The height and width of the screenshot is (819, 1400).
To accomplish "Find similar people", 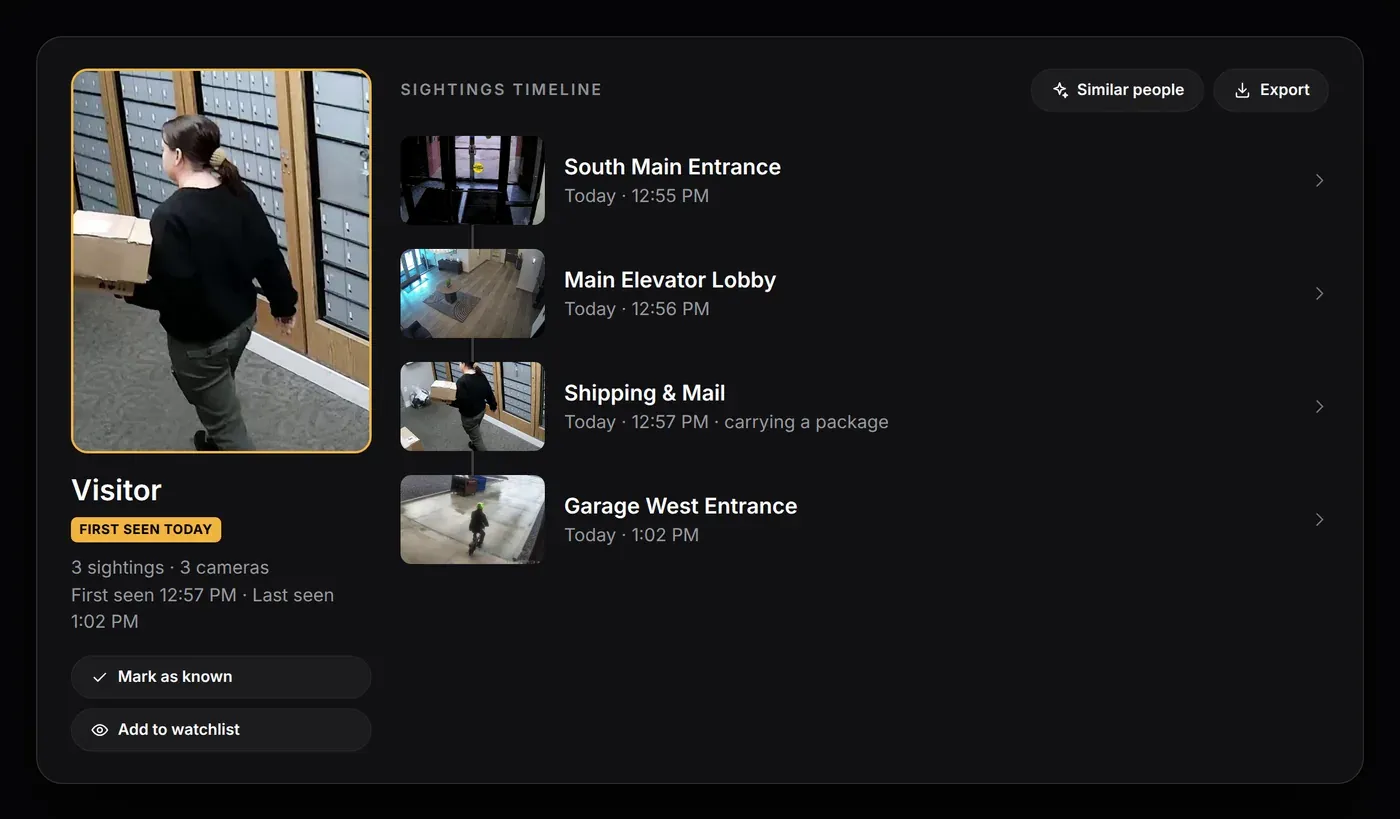I will tap(1117, 90).
